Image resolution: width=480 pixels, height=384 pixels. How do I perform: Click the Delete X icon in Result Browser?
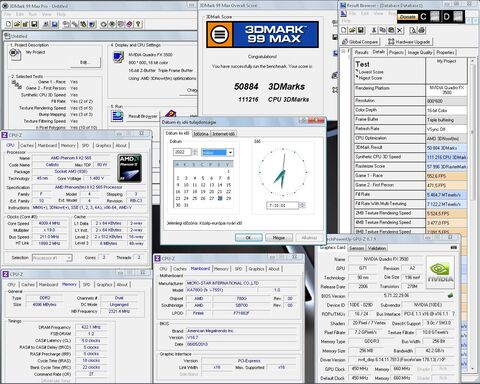click(x=399, y=30)
